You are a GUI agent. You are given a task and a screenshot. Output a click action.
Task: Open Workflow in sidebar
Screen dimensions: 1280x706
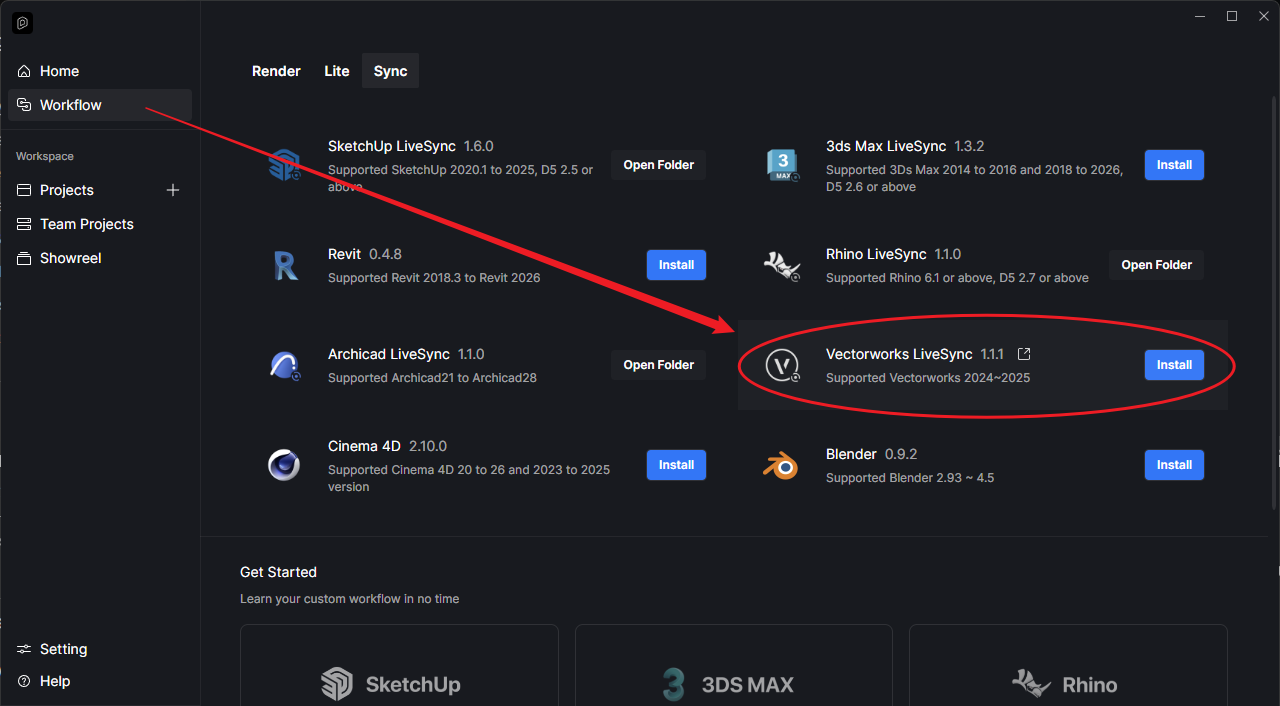point(100,105)
